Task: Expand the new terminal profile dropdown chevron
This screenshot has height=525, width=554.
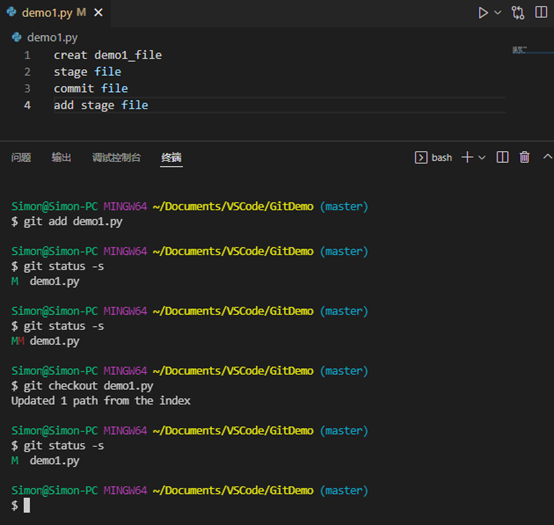Action: (482, 158)
